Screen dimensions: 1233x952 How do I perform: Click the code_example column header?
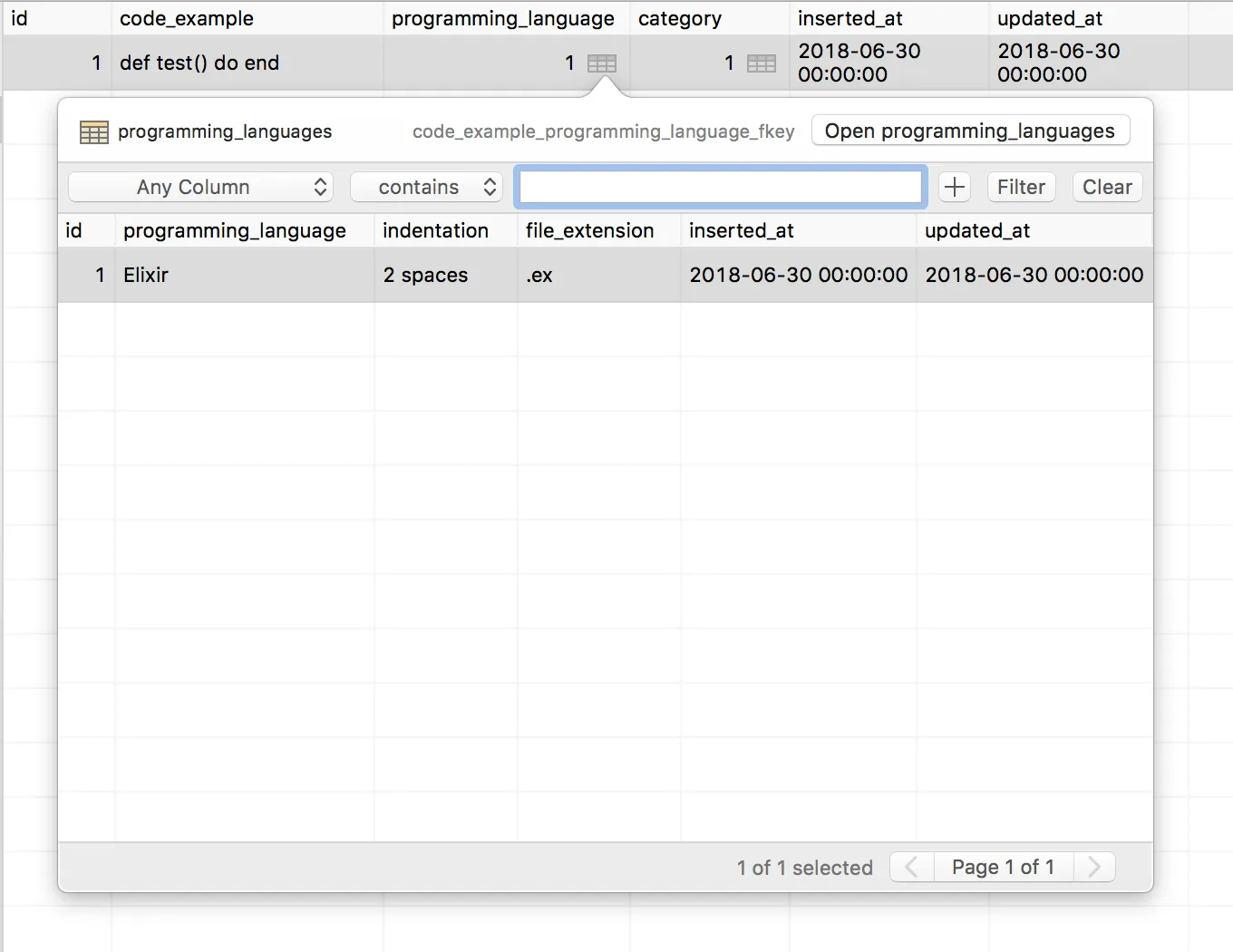point(247,18)
